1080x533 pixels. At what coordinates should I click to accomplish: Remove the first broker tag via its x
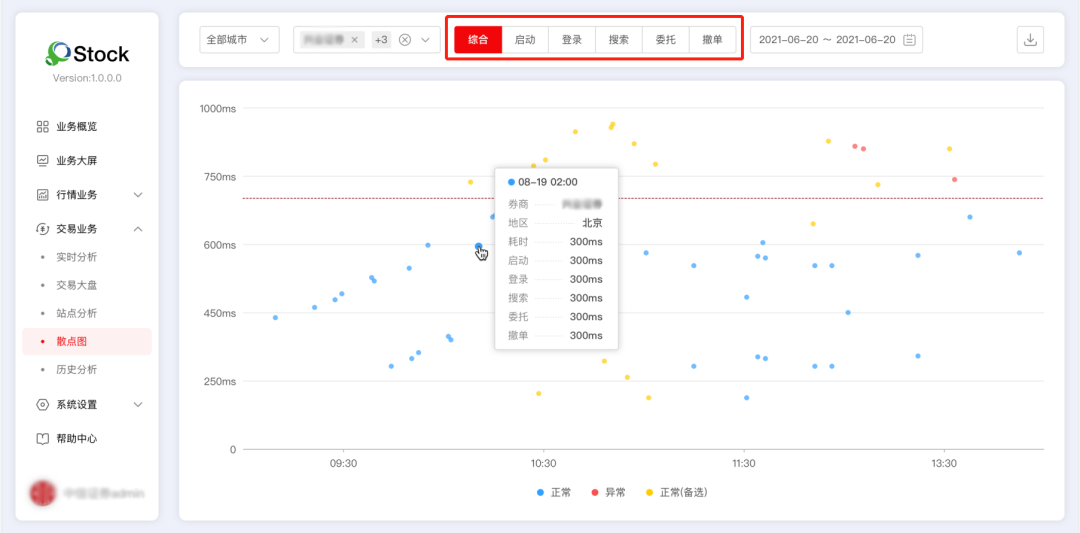[x=355, y=40]
